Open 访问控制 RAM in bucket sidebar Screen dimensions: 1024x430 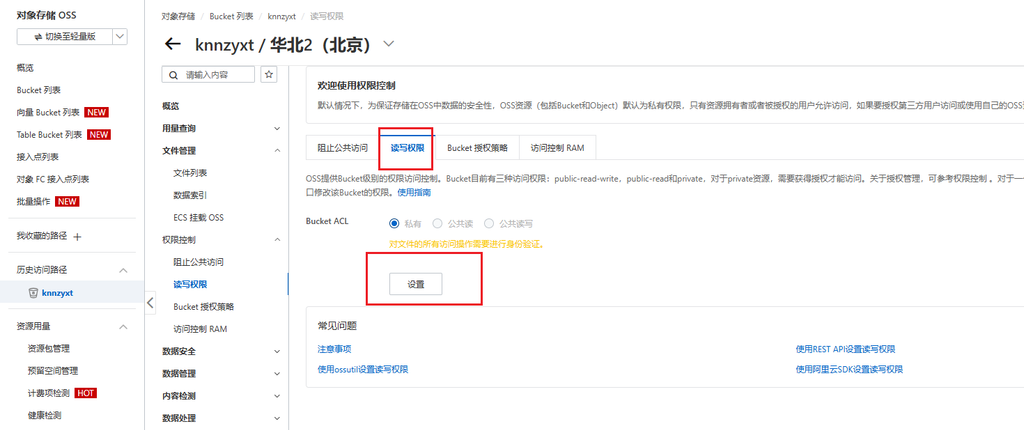(200, 329)
